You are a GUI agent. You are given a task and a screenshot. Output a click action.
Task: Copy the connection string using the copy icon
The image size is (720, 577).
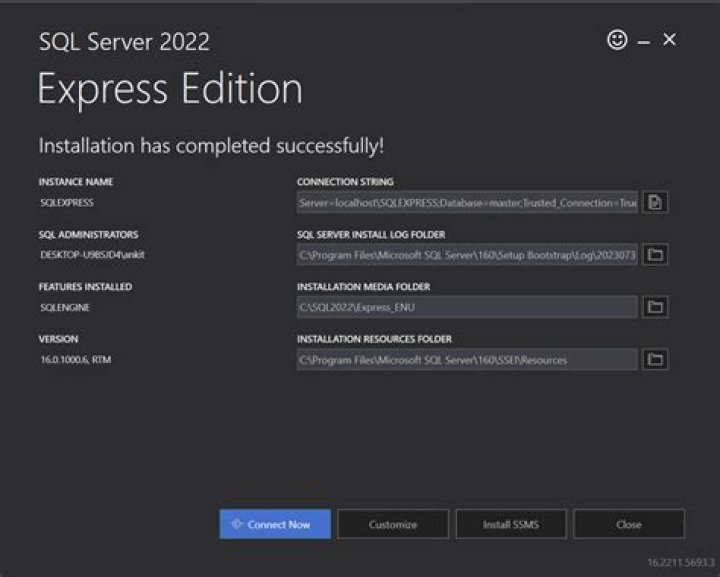[655, 202]
